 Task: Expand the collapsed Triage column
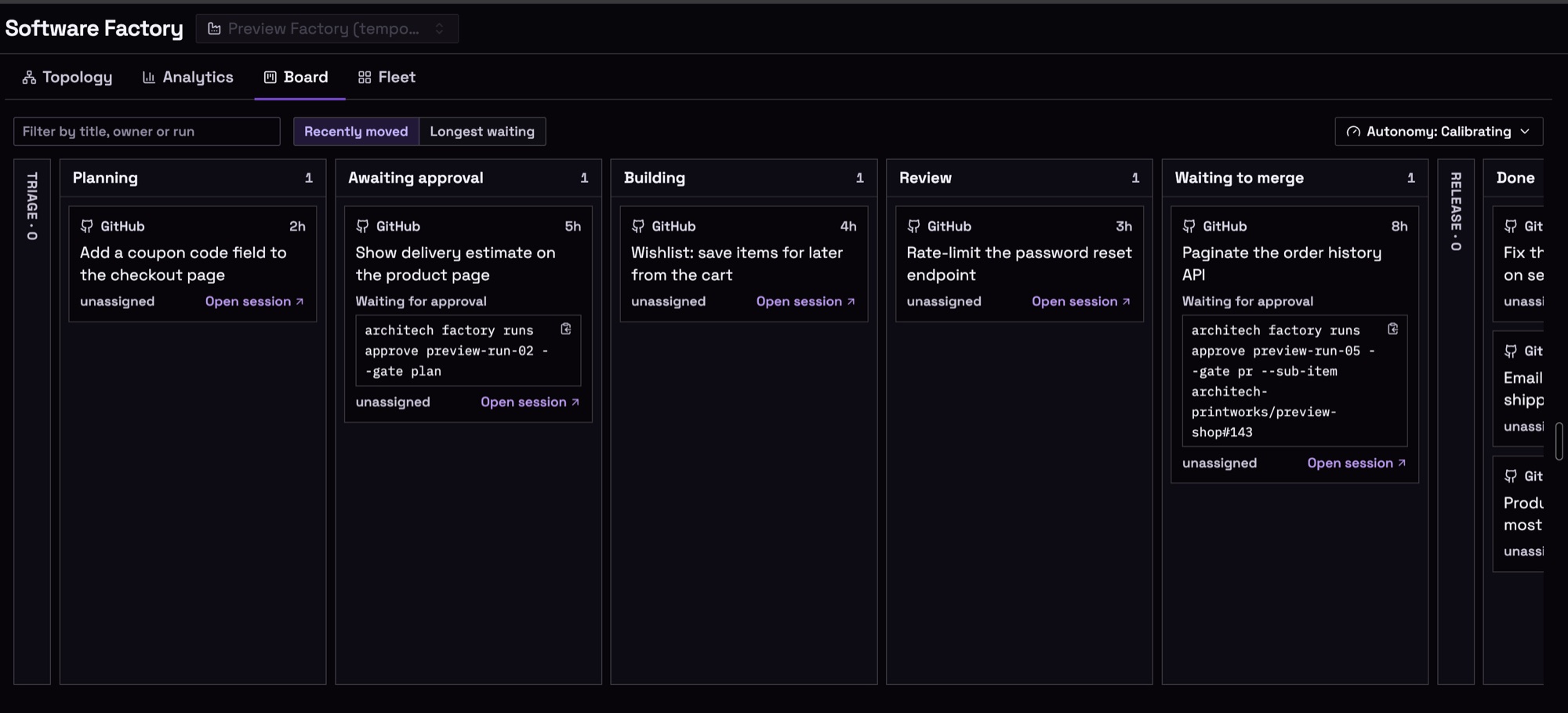click(x=32, y=421)
